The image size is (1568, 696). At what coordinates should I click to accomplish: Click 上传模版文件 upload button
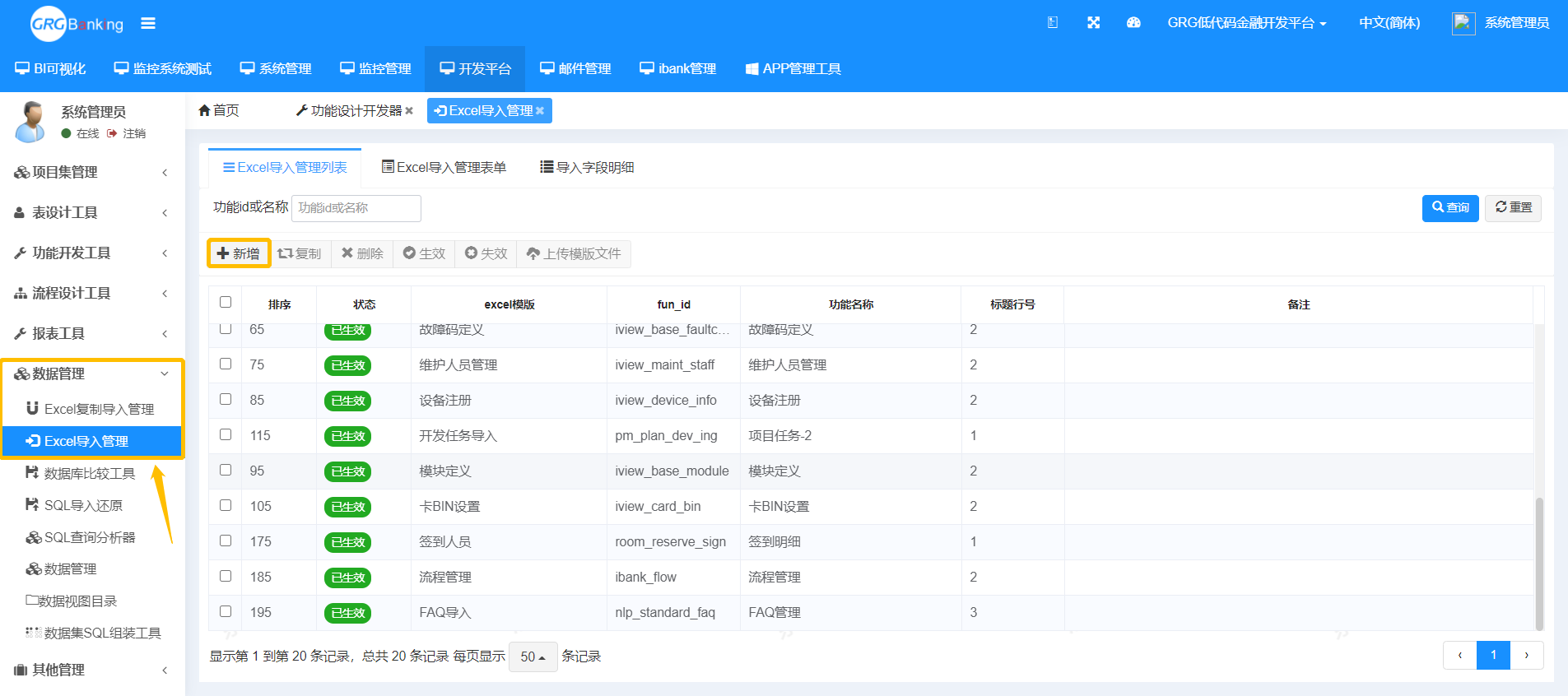(574, 253)
